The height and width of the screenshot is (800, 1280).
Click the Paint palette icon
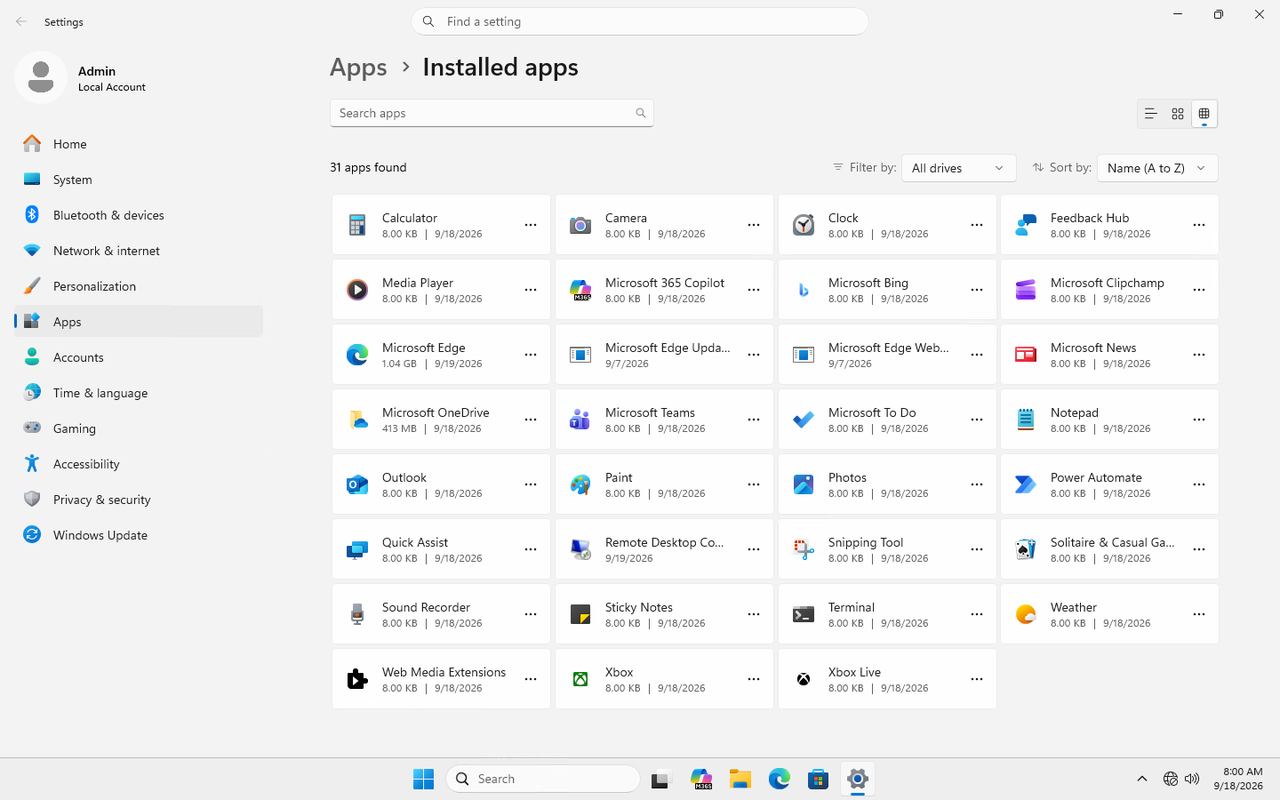point(580,485)
